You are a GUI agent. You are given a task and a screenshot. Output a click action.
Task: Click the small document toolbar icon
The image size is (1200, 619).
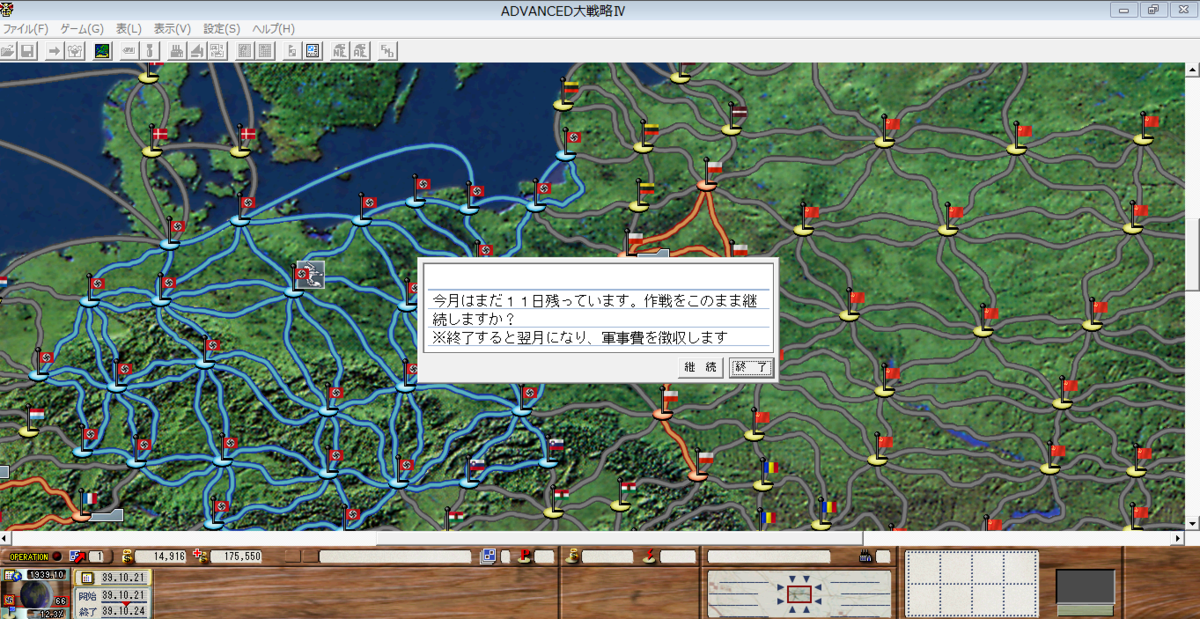292,50
